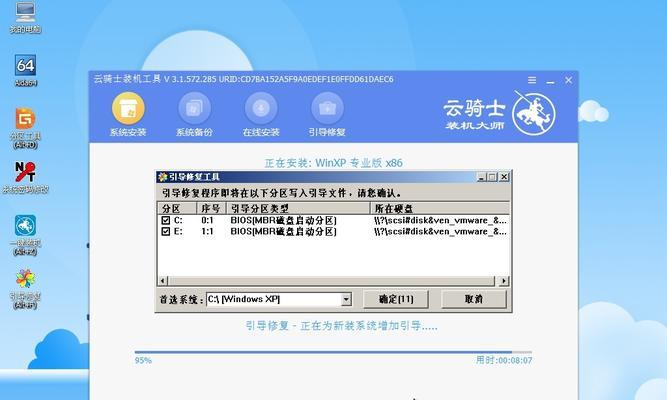Click the 所在硬盘 column header

point(440,209)
